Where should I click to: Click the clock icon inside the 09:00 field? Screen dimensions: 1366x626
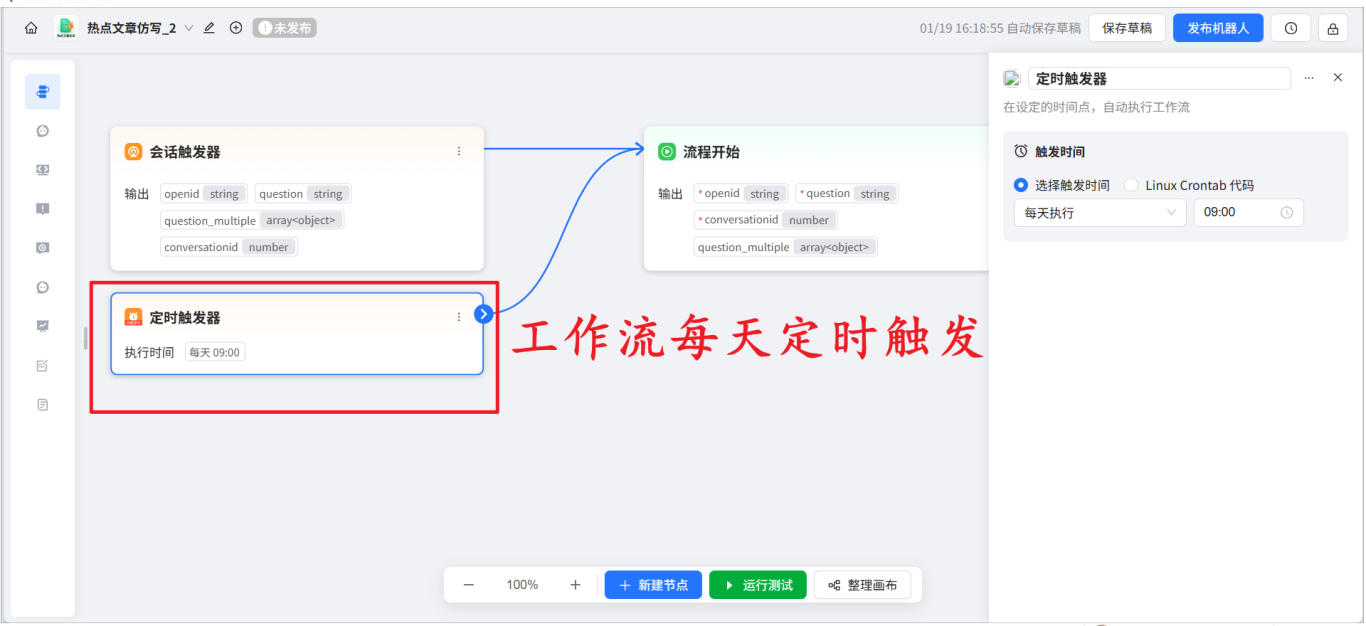tap(1286, 212)
